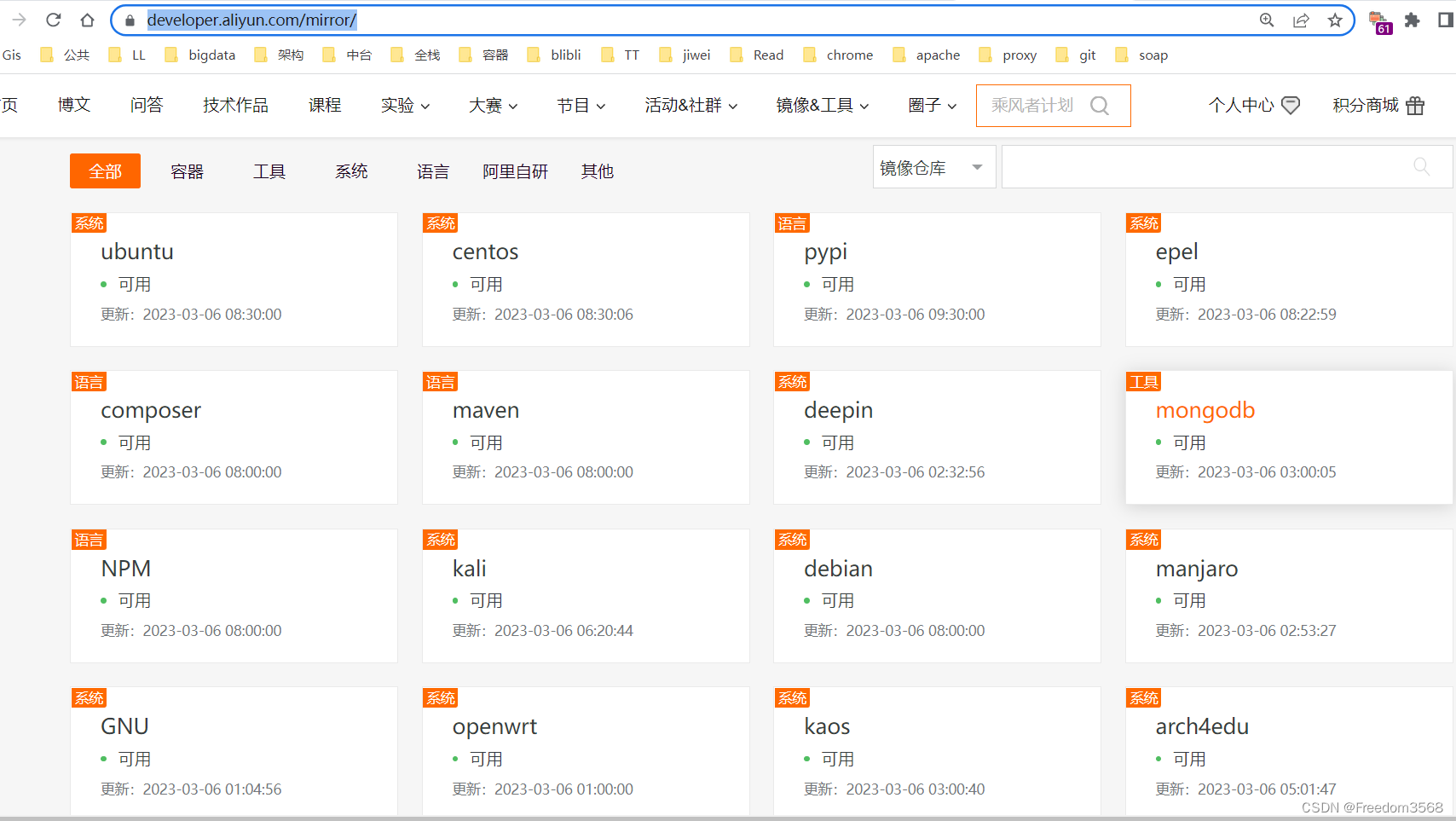Select the 容器 category tab
The width and height of the screenshot is (1456, 821).
pyautogui.click(x=187, y=171)
